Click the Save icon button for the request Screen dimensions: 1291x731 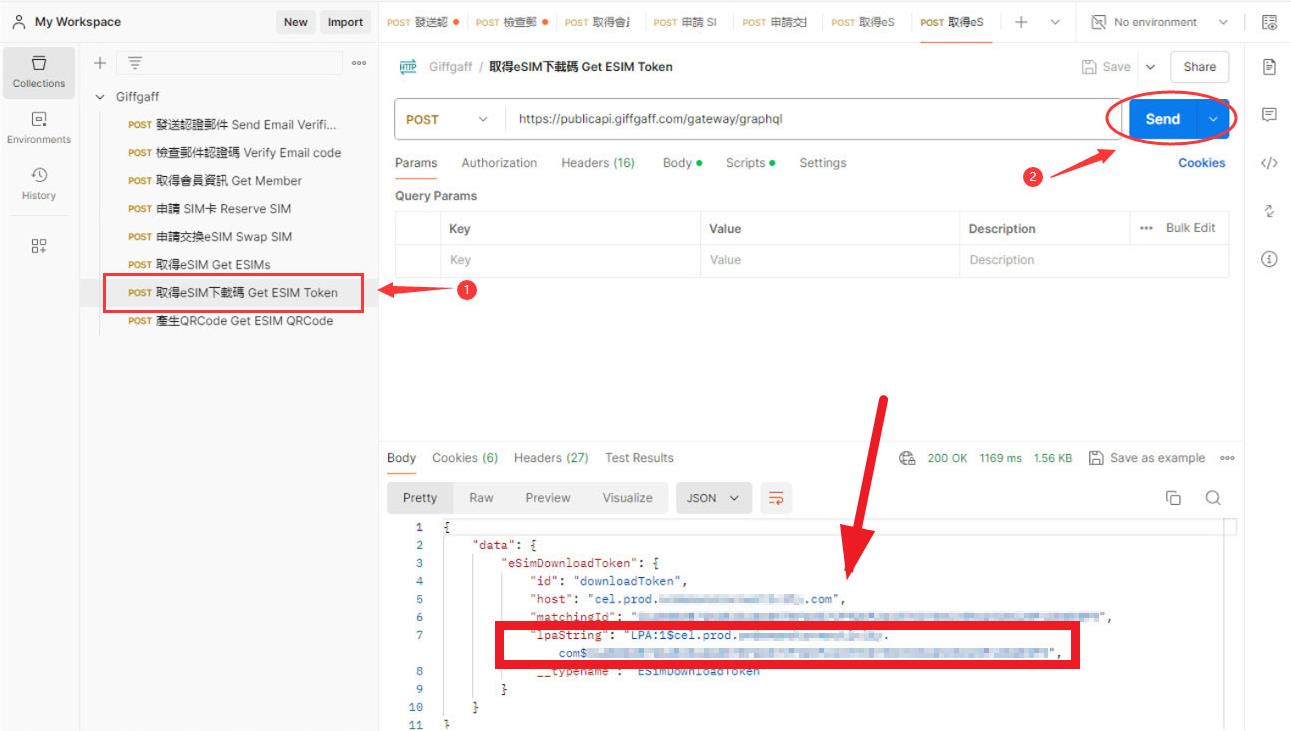point(1106,67)
